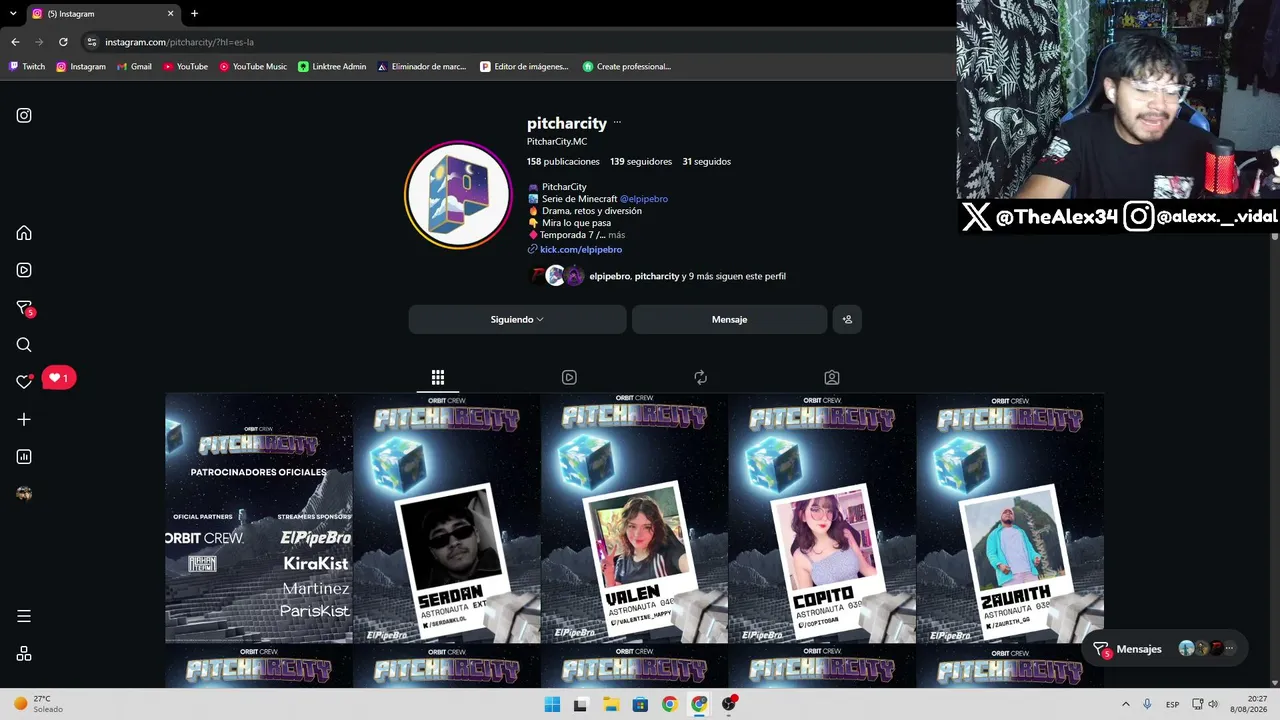Open profile options next to pitcharcity

[x=617, y=123]
